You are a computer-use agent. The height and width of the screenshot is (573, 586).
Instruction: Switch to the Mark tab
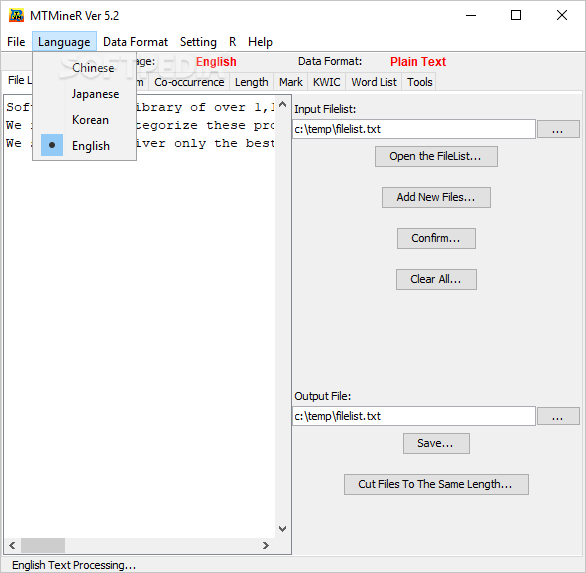point(291,82)
